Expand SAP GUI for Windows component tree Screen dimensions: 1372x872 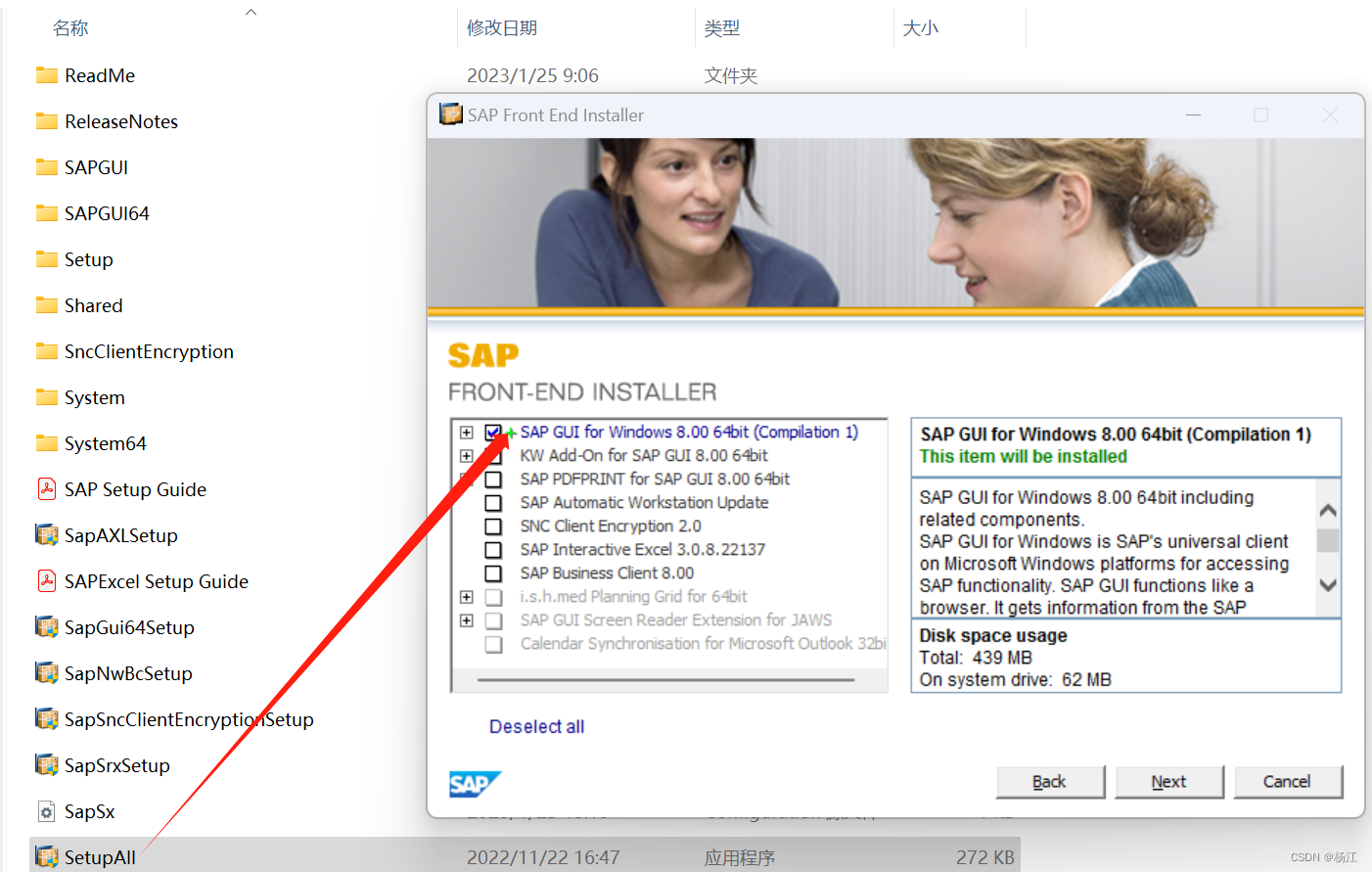466,432
